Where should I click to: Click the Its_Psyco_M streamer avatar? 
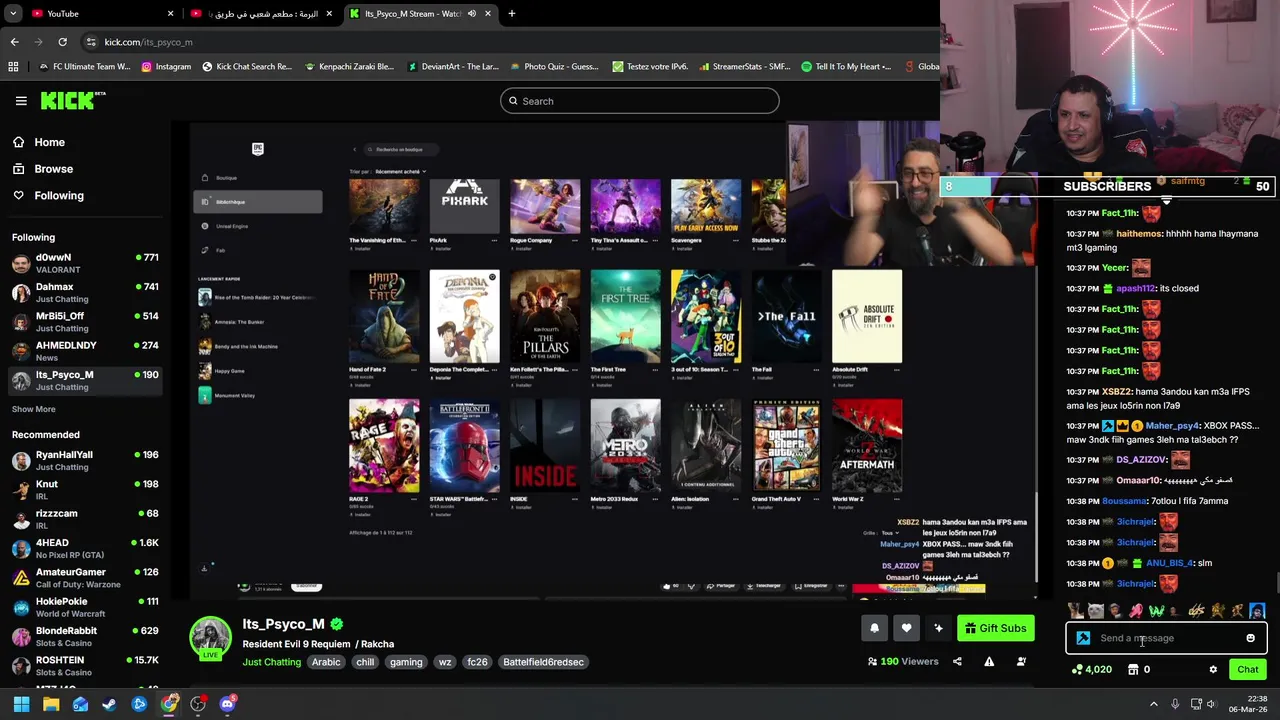pos(211,638)
